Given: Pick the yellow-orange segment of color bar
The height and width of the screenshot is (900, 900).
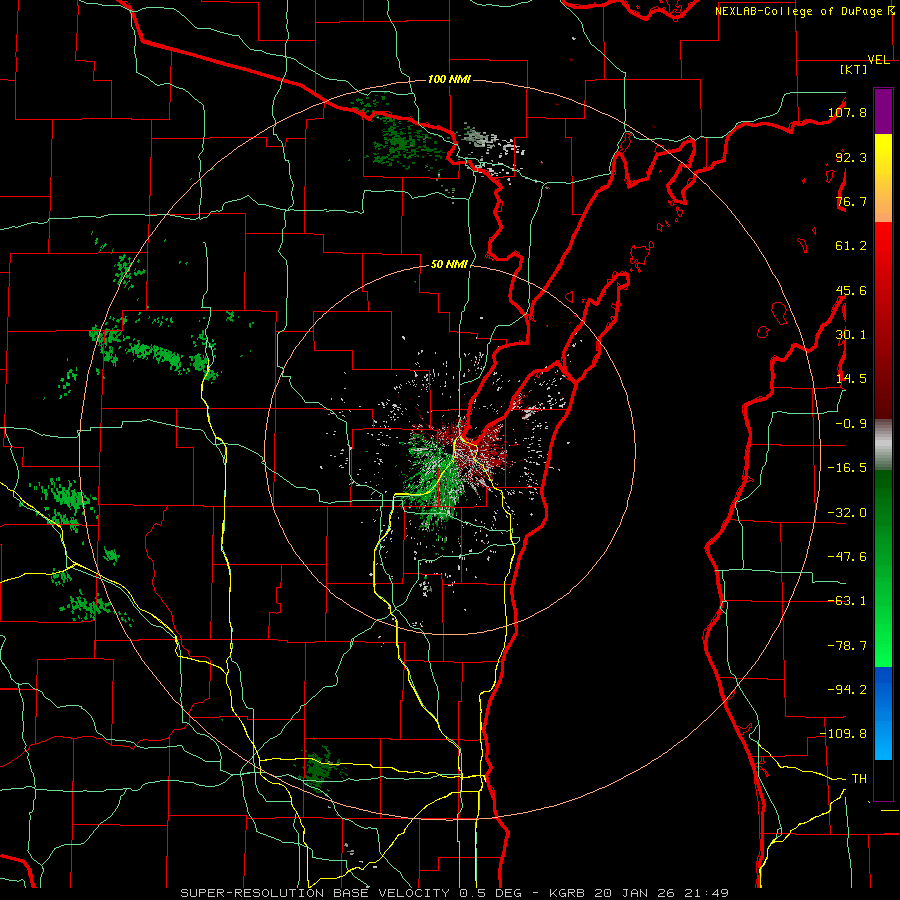Looking at the screenshot, I should [883, 178].
